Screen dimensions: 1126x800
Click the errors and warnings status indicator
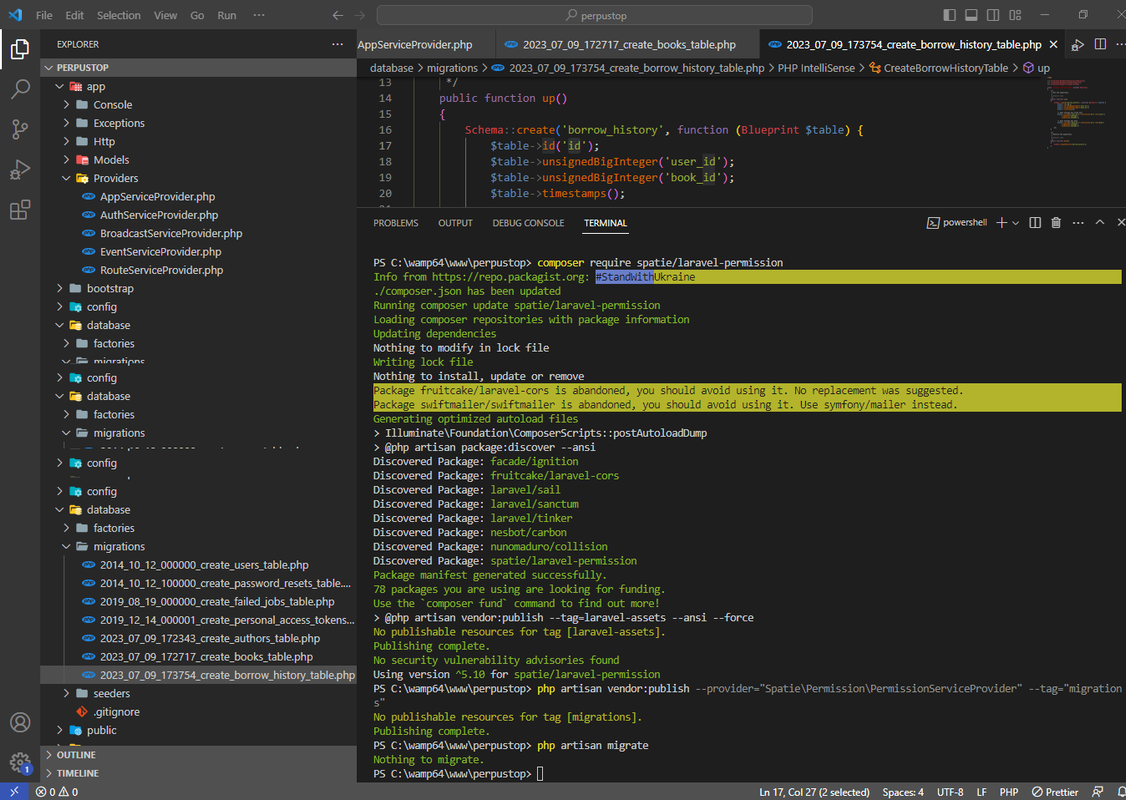tap(57, 791)
